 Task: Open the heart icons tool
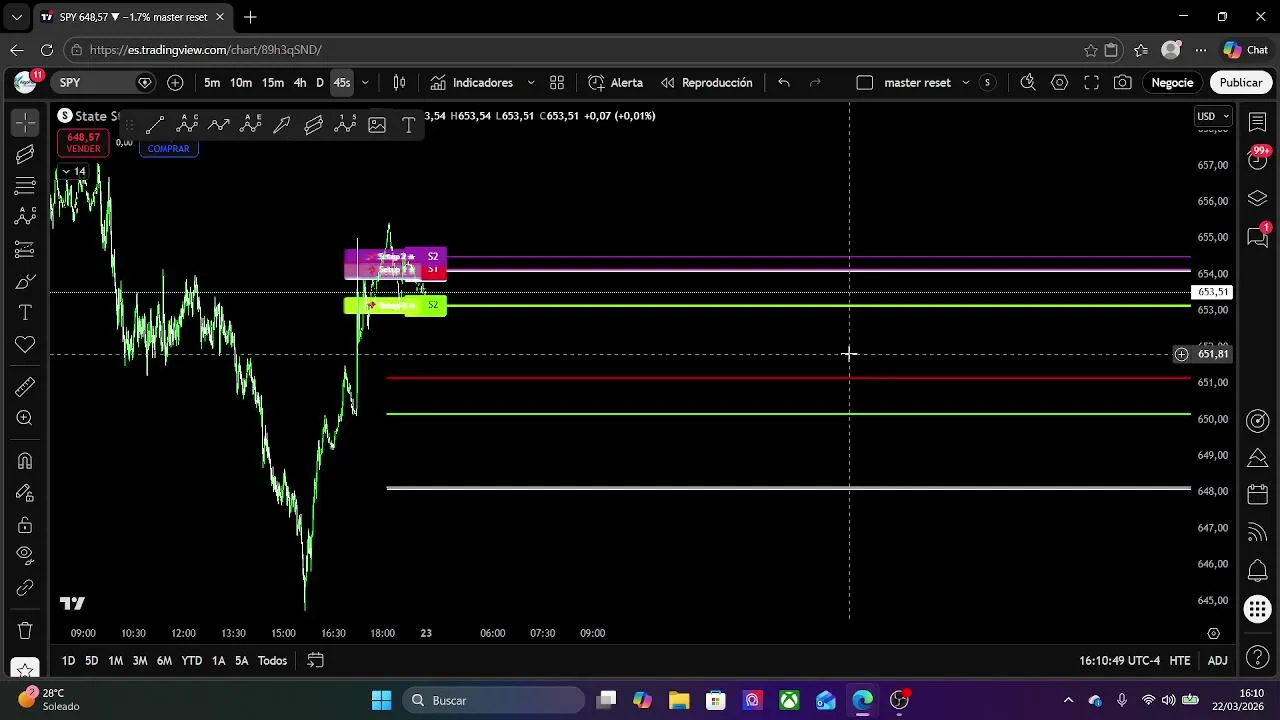click(x=25, y=345)
